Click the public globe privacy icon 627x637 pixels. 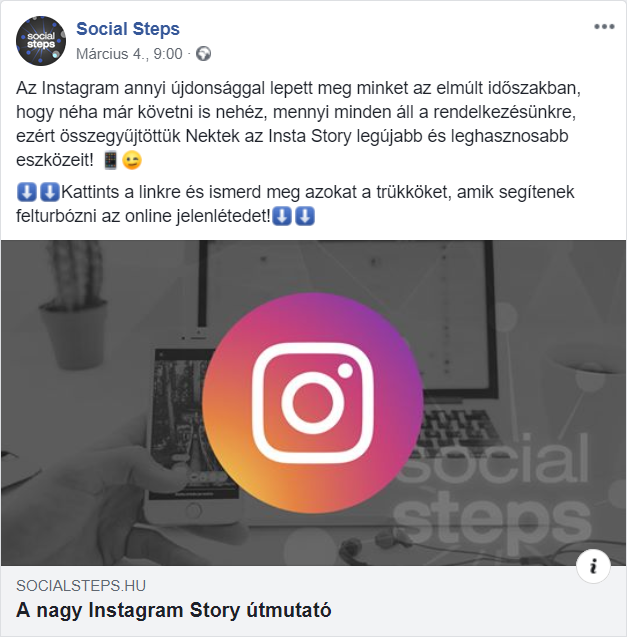tap(204, 53)
